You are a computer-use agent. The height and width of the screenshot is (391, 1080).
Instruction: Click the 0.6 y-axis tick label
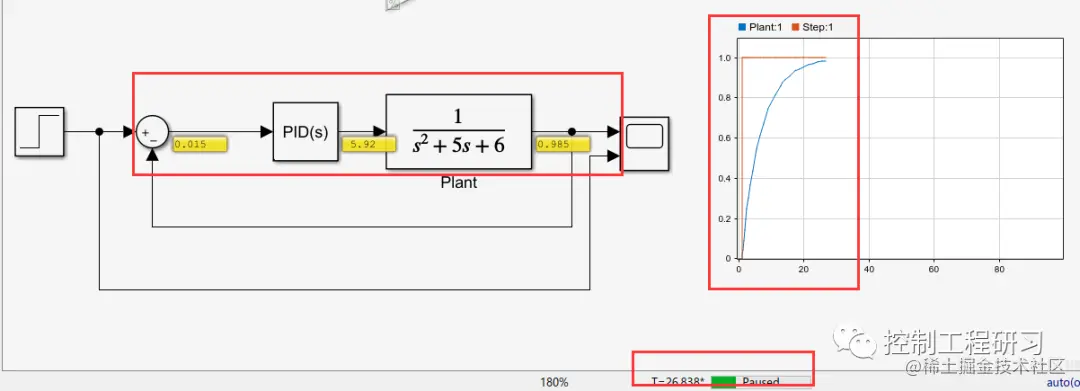pyautogui.click(x=724, y=138)
